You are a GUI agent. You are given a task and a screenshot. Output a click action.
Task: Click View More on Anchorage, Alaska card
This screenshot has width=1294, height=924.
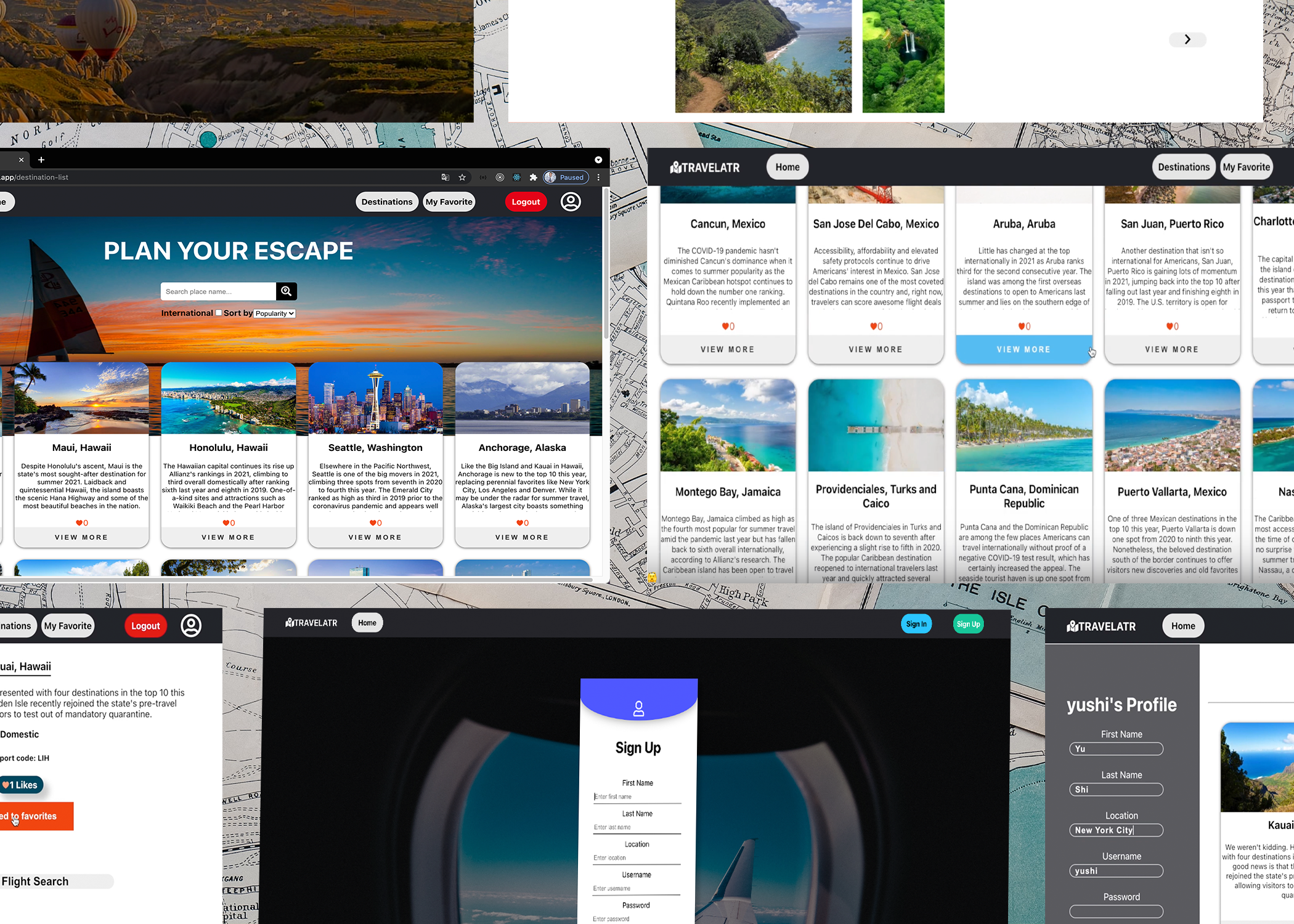pos(522,537)
